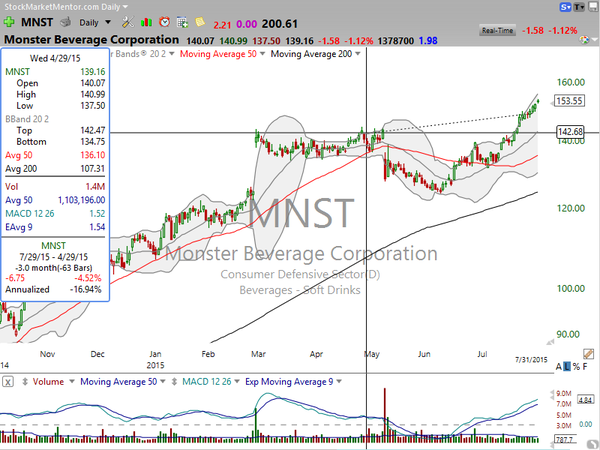Expand the volume pane Moving Average 50 dropdown
The image size is (600, 450).
point(163,382)
